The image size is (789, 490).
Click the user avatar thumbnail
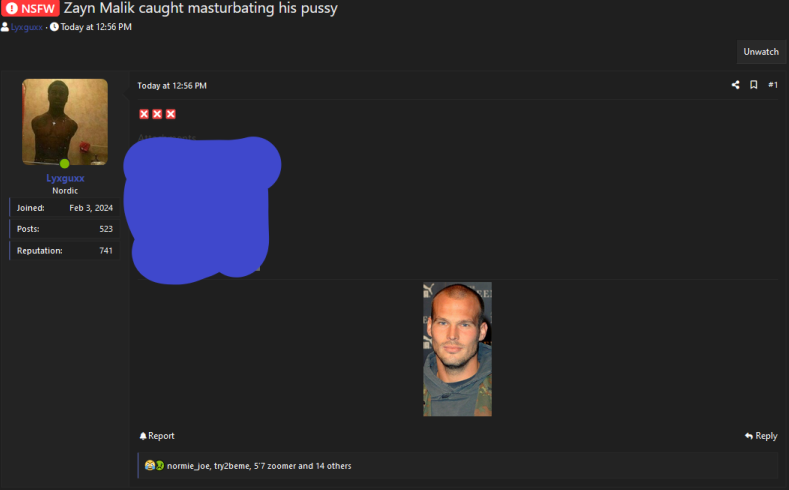tap(65, 122)
